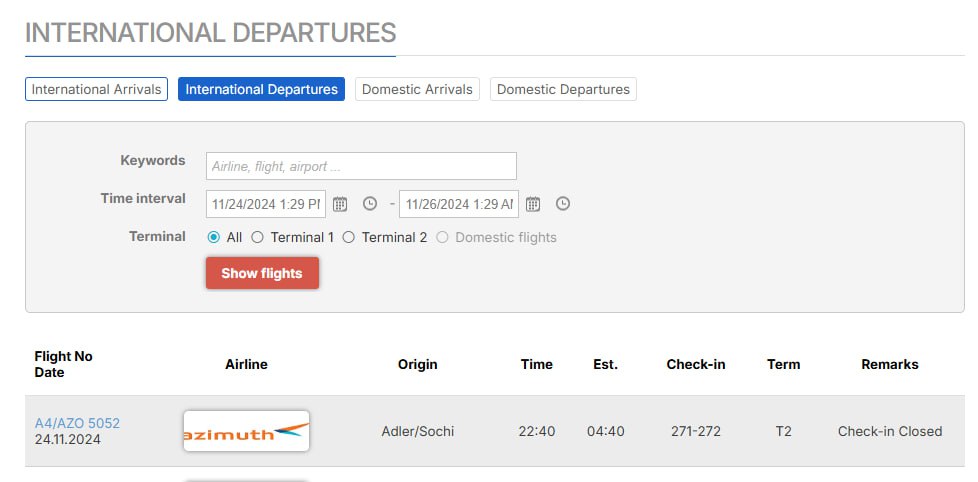Image resolution: width=978 pixels, height=482 pixels.
Task: Click the Azimuth airline logo
Action: pyautogui.click(x=246, y=431)
